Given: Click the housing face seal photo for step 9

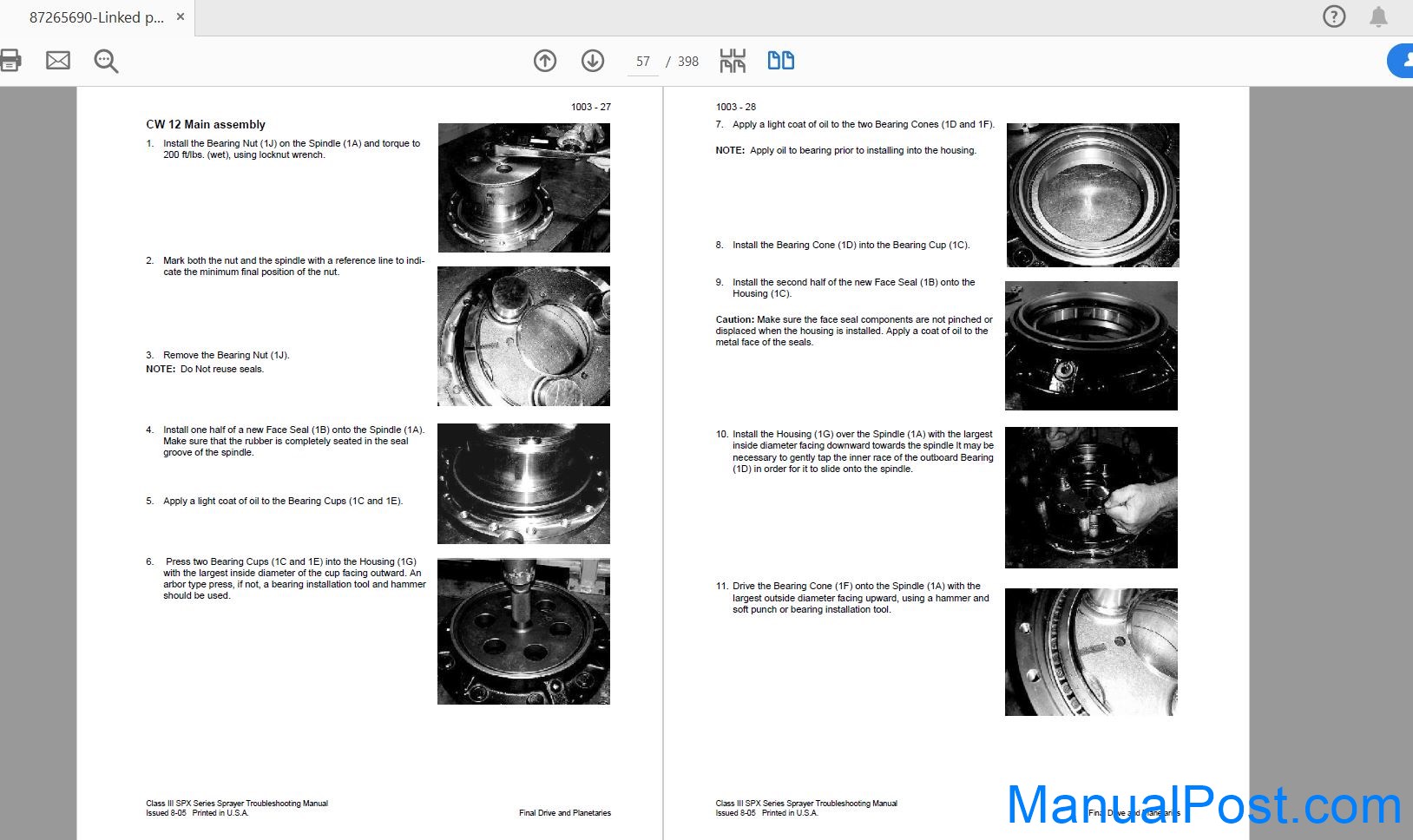Looking at the screenshot, I should click(x=1092, y=345).
